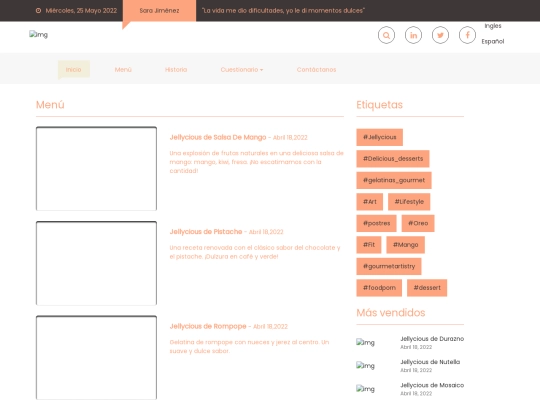Open Jellycious de Nutella best seller
The width and height of the screenshot is (540, 405).
tap(430, 362)
